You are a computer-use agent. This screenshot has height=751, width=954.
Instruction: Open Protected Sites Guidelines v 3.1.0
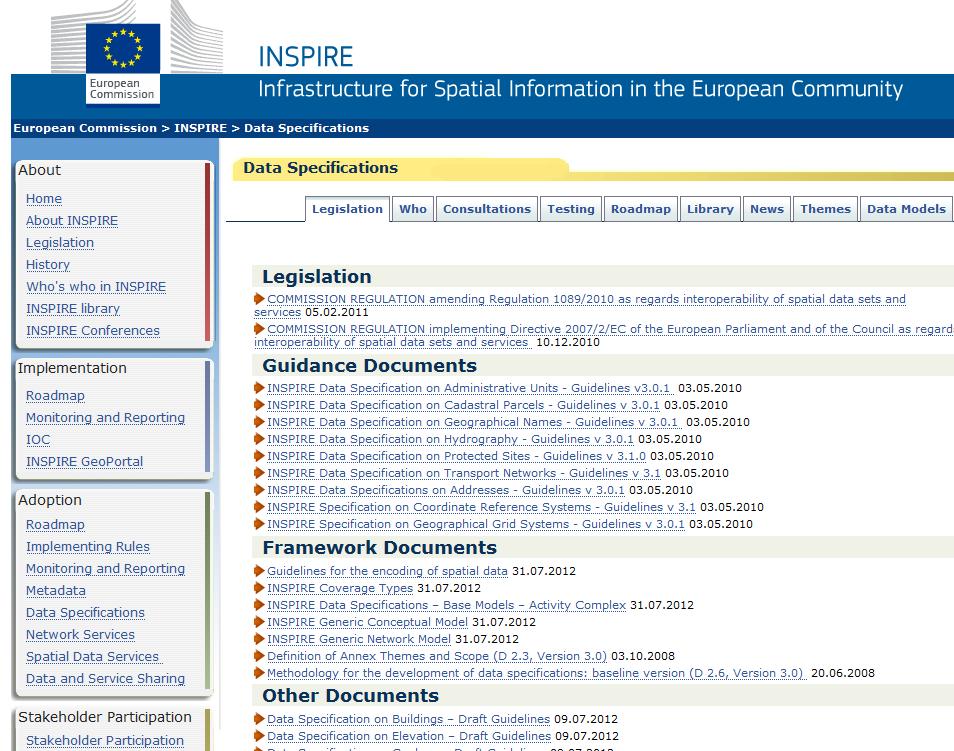pyautogui.click(x=456, y=456)
